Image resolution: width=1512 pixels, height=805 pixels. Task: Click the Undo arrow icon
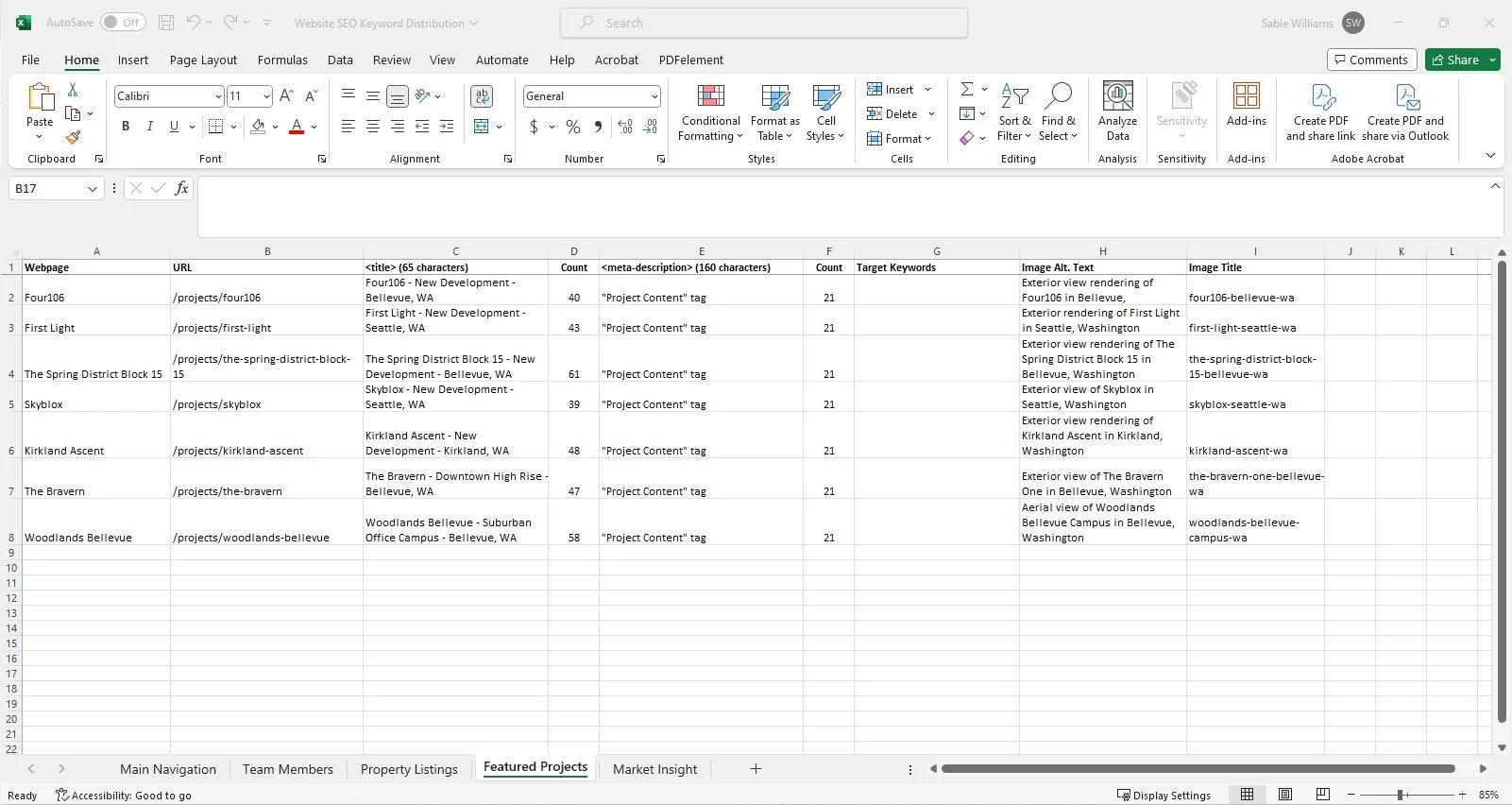coord(193,23)
